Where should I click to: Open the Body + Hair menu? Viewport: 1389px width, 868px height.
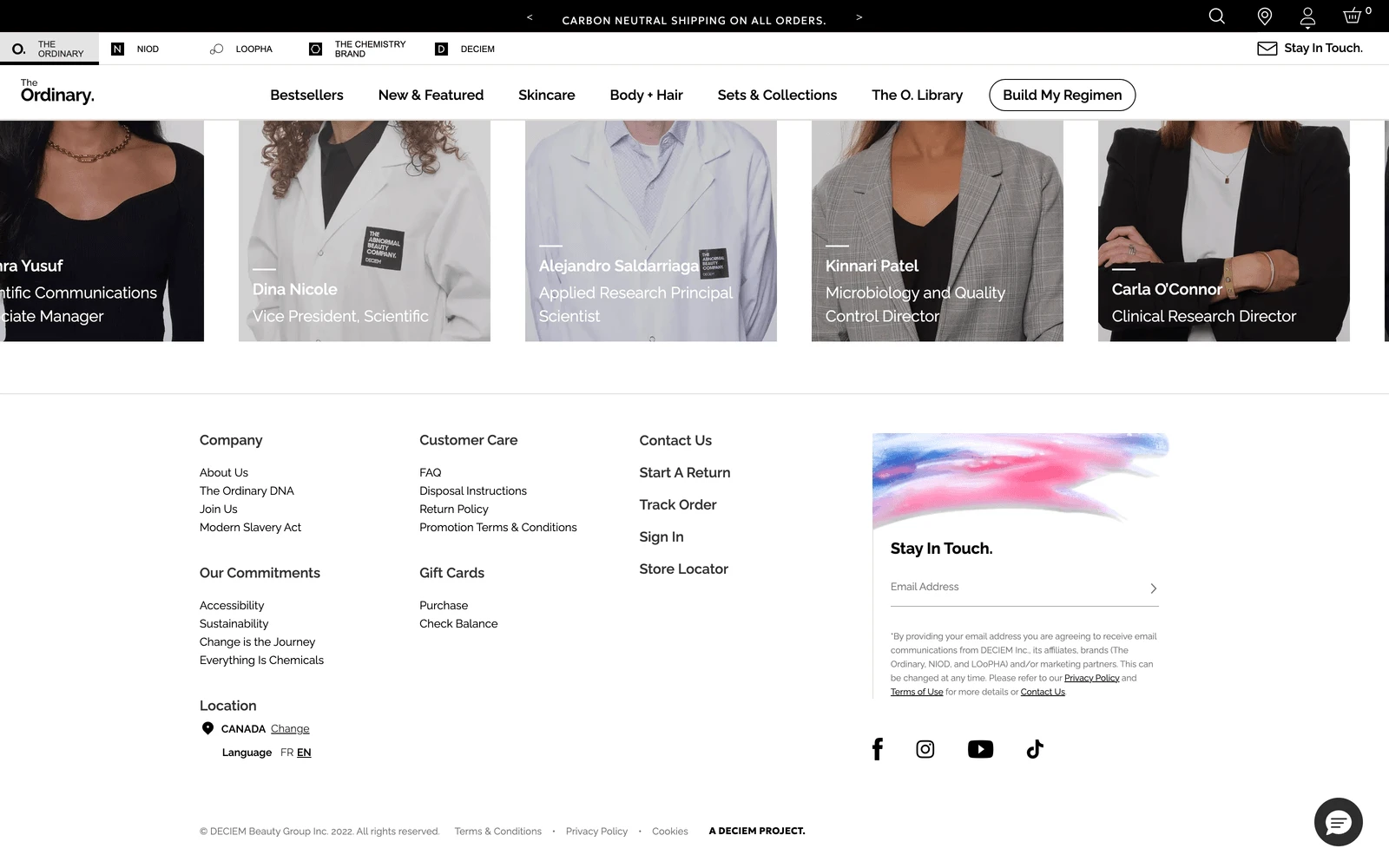[x=646, y=95]
